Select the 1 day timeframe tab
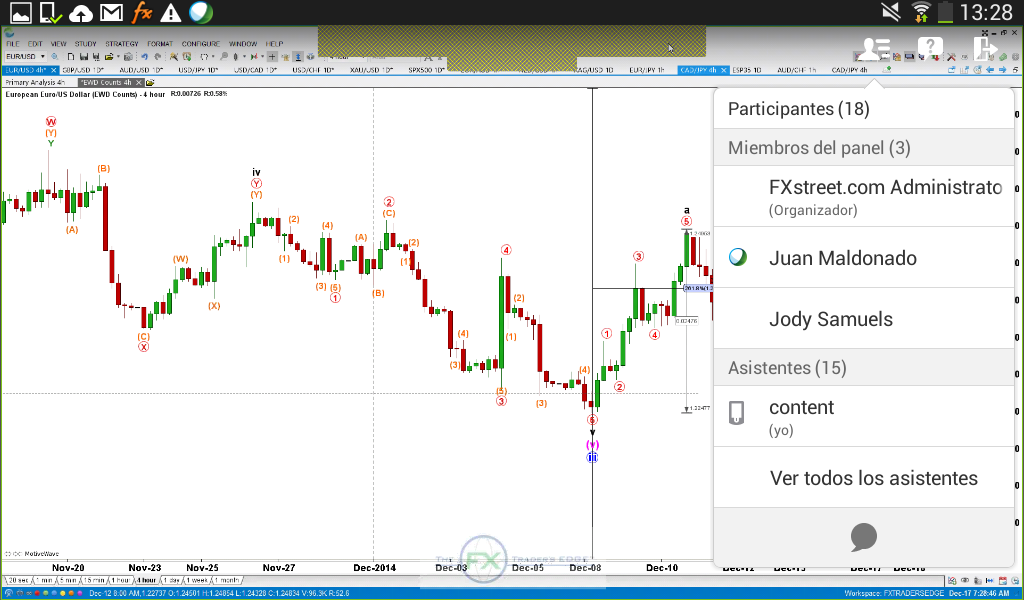The width and height of the screenshot is (1024, 600). click(171, 580)
